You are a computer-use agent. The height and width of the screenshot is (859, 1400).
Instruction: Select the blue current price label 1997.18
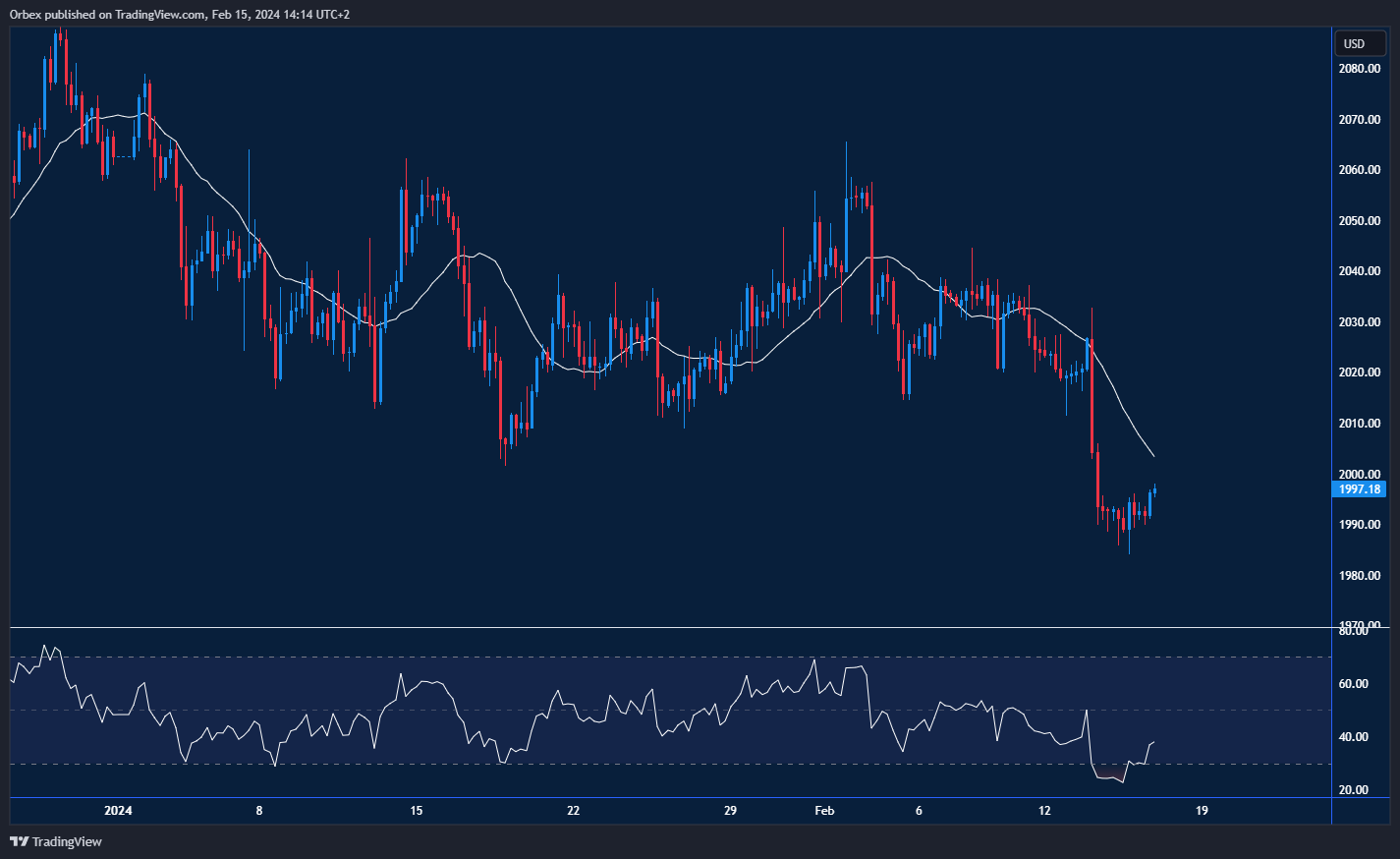(x=1359, y=488)
